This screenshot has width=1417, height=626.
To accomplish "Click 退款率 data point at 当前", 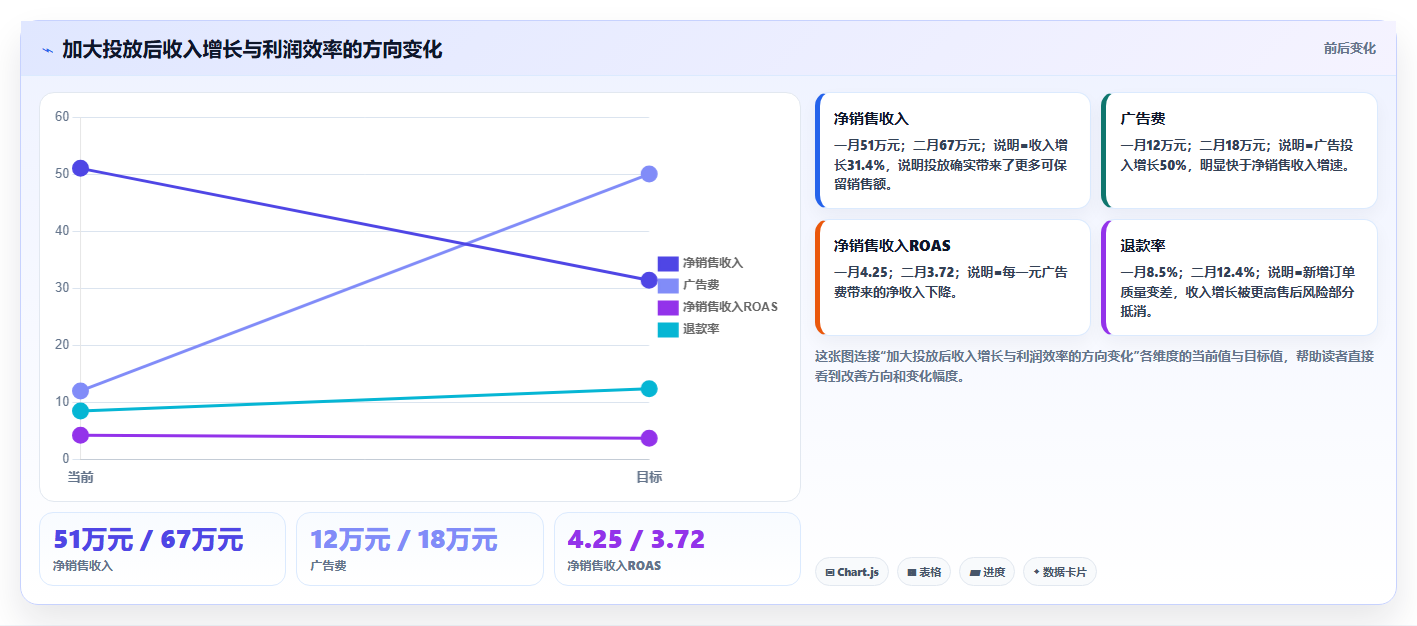I will [81, 411].
